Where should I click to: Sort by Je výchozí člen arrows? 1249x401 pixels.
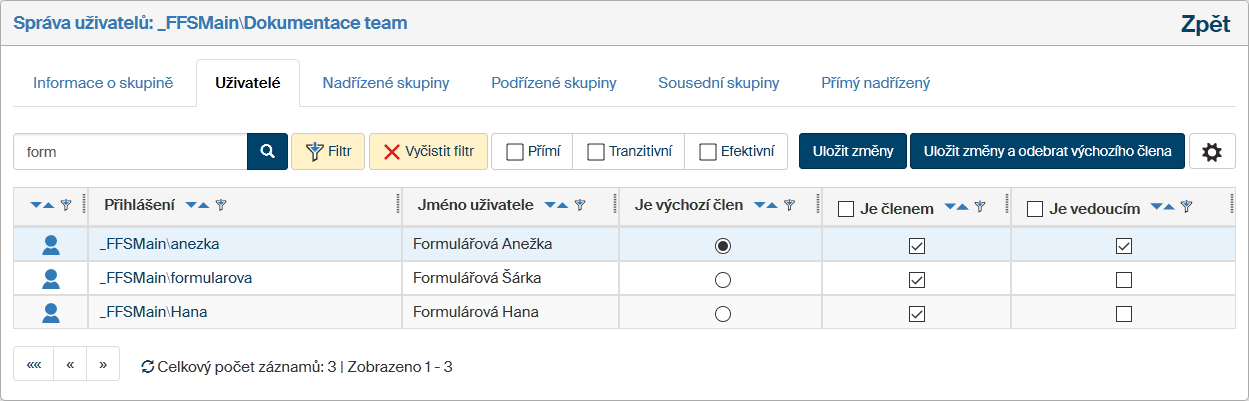(x=766, y=205)
